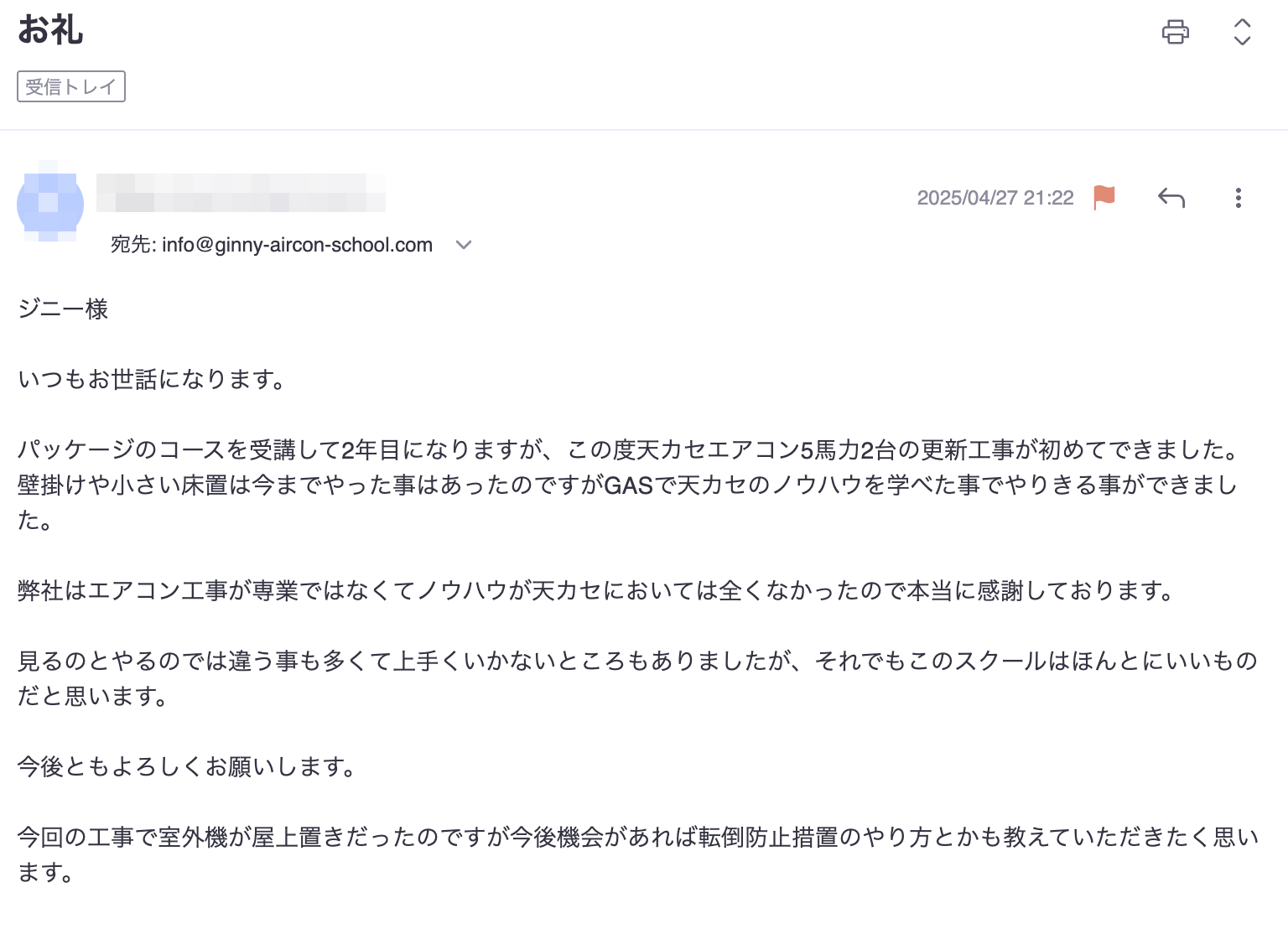Click the 今後ともよろしくお願いします line
Screen dimensions: 1288x929
tap(186, 767)
